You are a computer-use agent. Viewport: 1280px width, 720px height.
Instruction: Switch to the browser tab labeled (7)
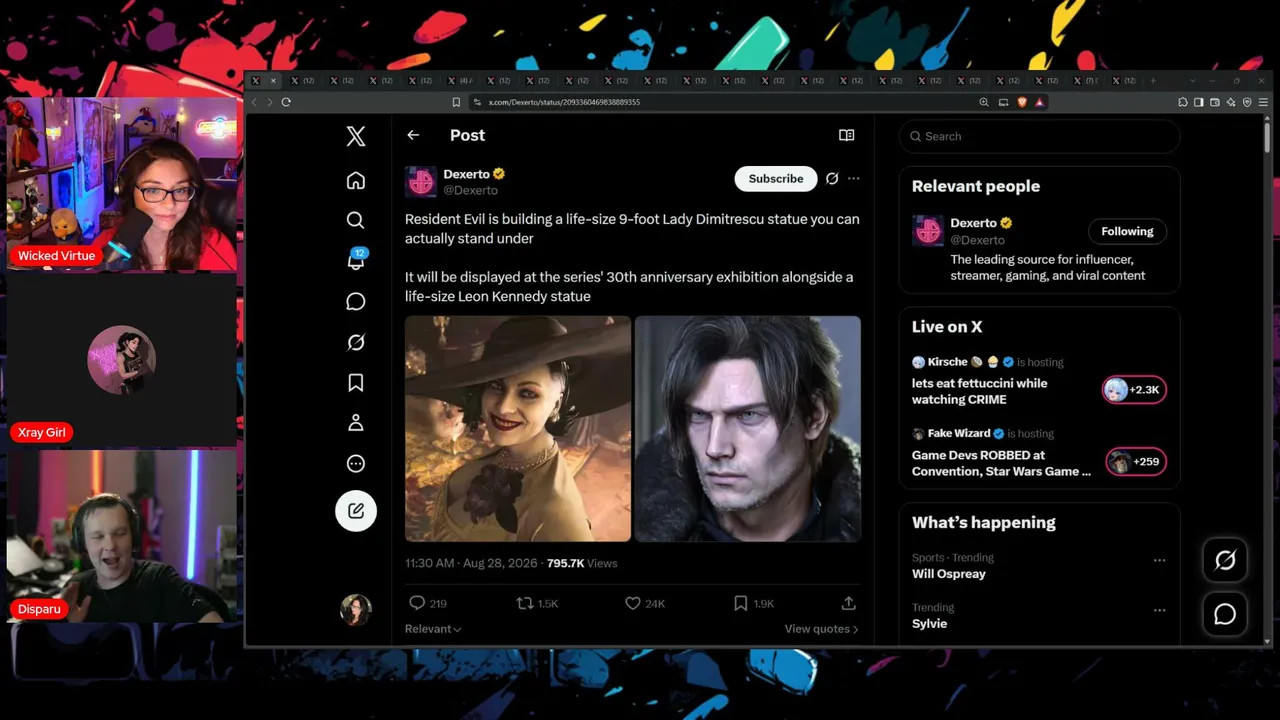[1083, 81]
